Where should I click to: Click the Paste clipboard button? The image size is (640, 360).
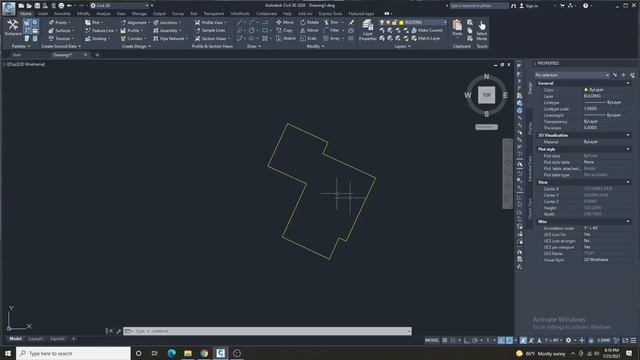[457, 28]
